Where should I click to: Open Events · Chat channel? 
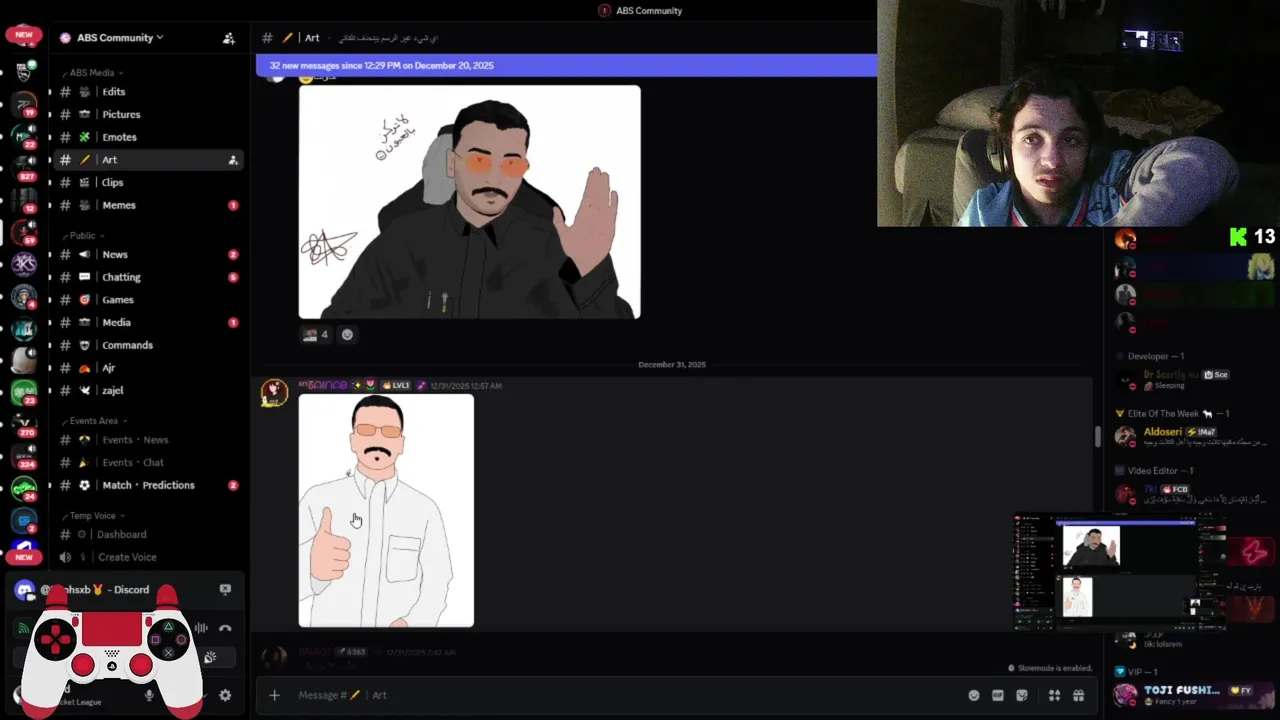point(148,463)
